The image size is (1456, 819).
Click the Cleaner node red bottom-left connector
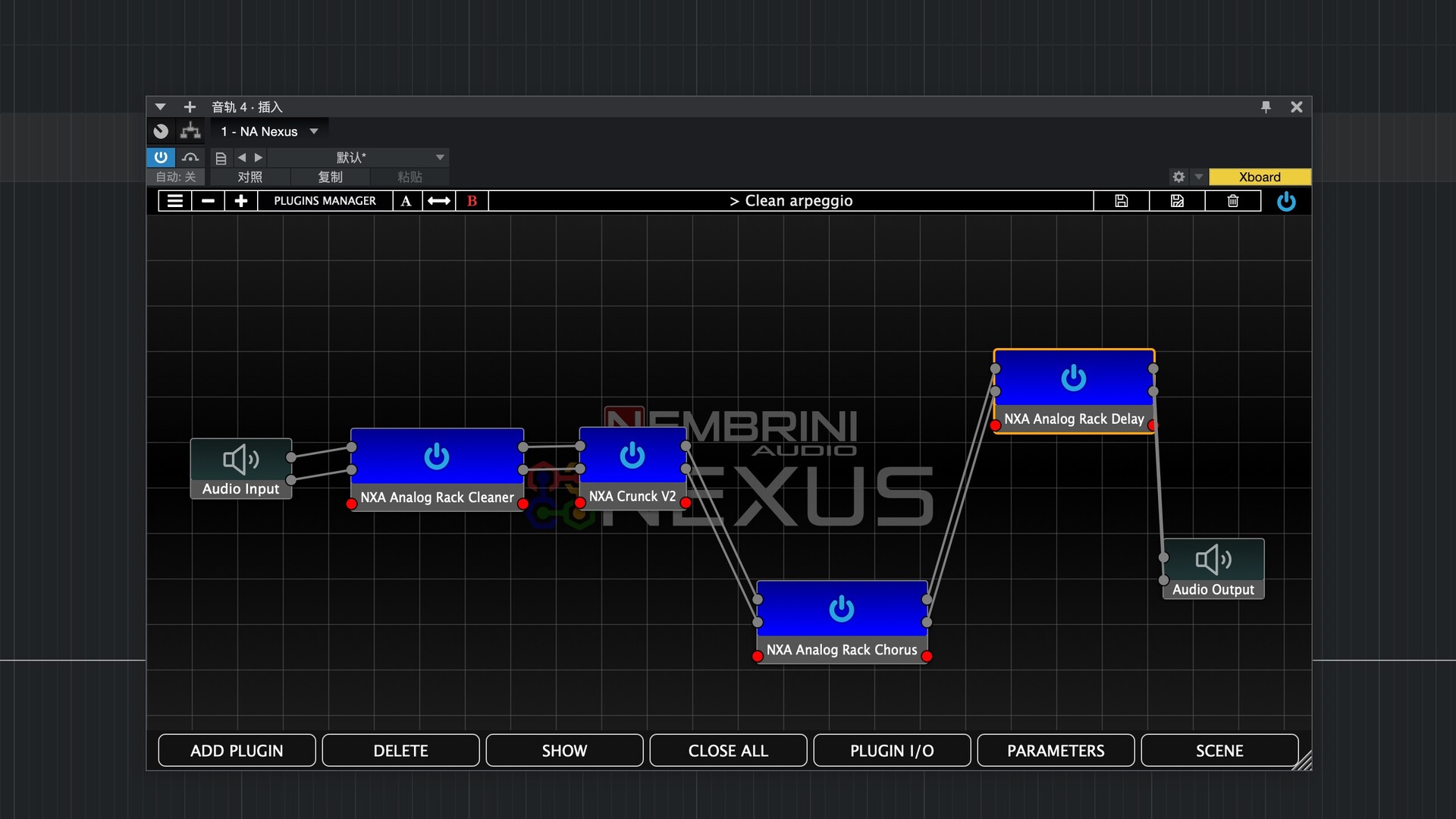(352, 504)
